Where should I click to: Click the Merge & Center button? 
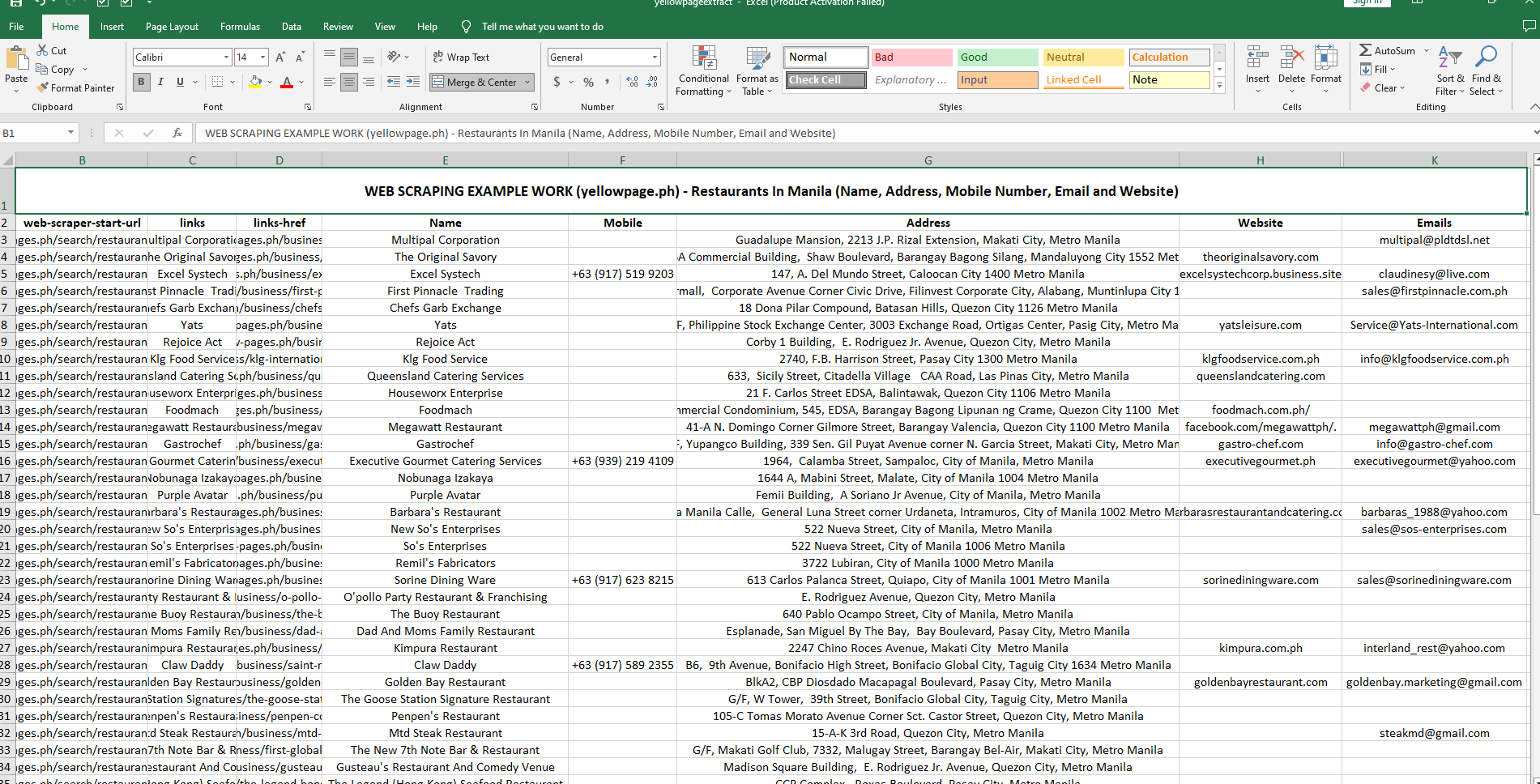tap(475, 82)
